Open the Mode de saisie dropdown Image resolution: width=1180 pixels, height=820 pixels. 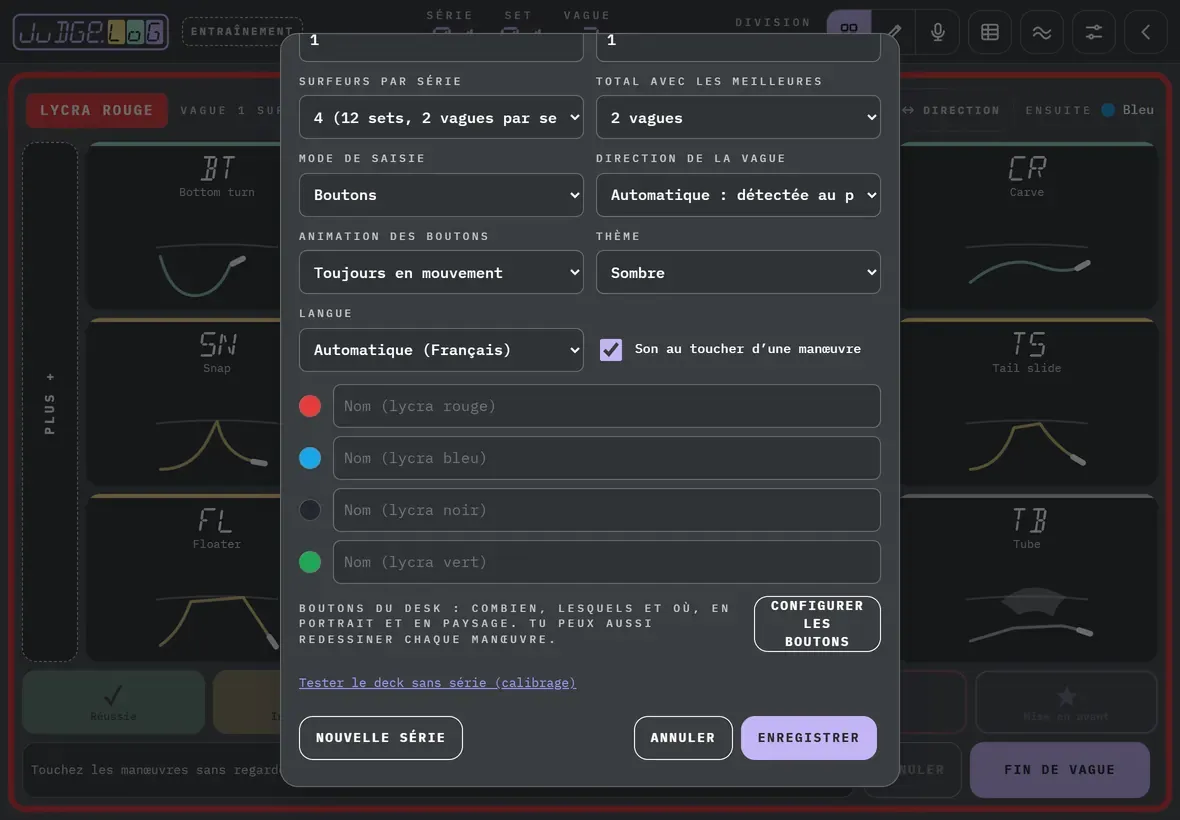point(441,195)
